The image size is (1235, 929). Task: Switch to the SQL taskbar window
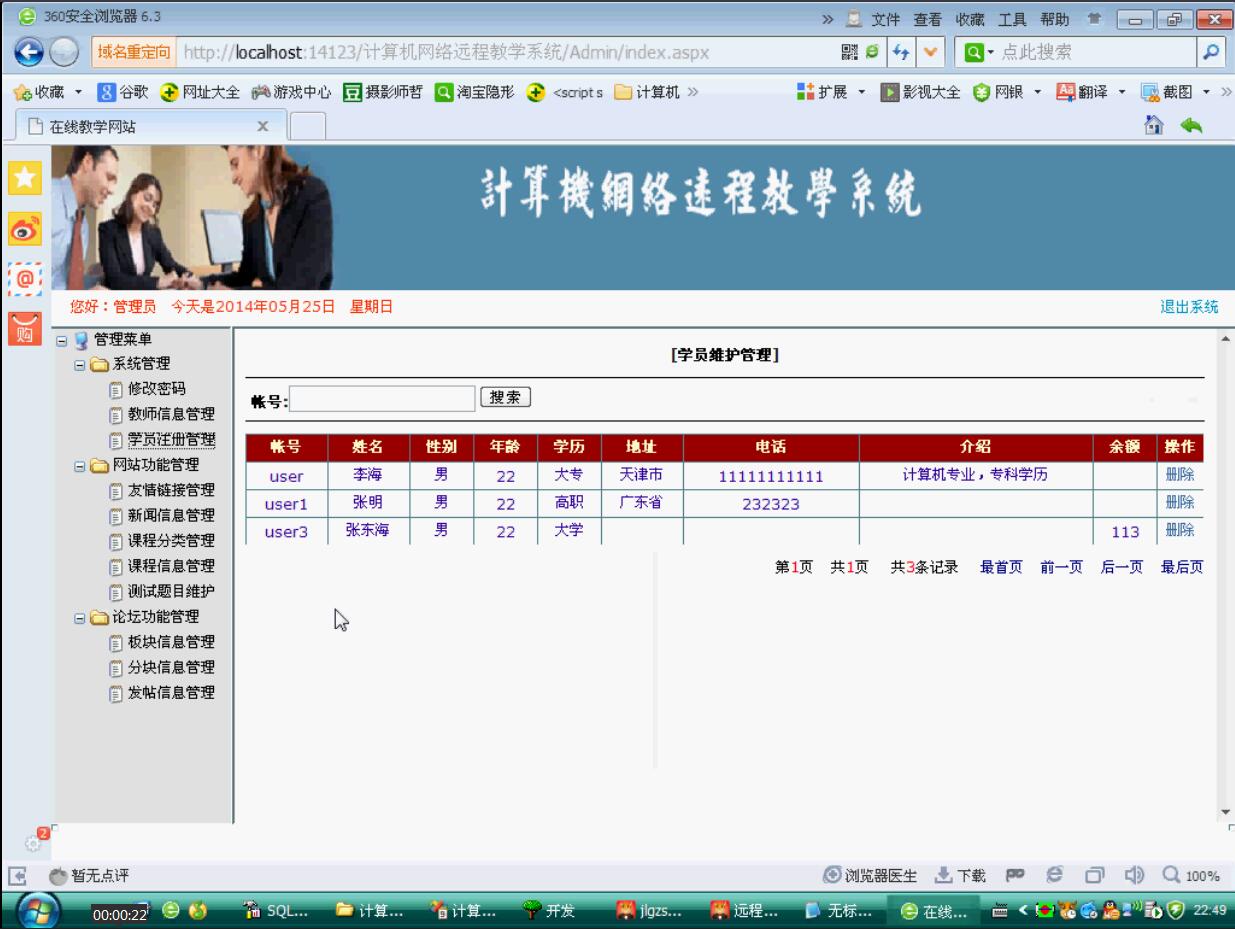coord(277,912)
